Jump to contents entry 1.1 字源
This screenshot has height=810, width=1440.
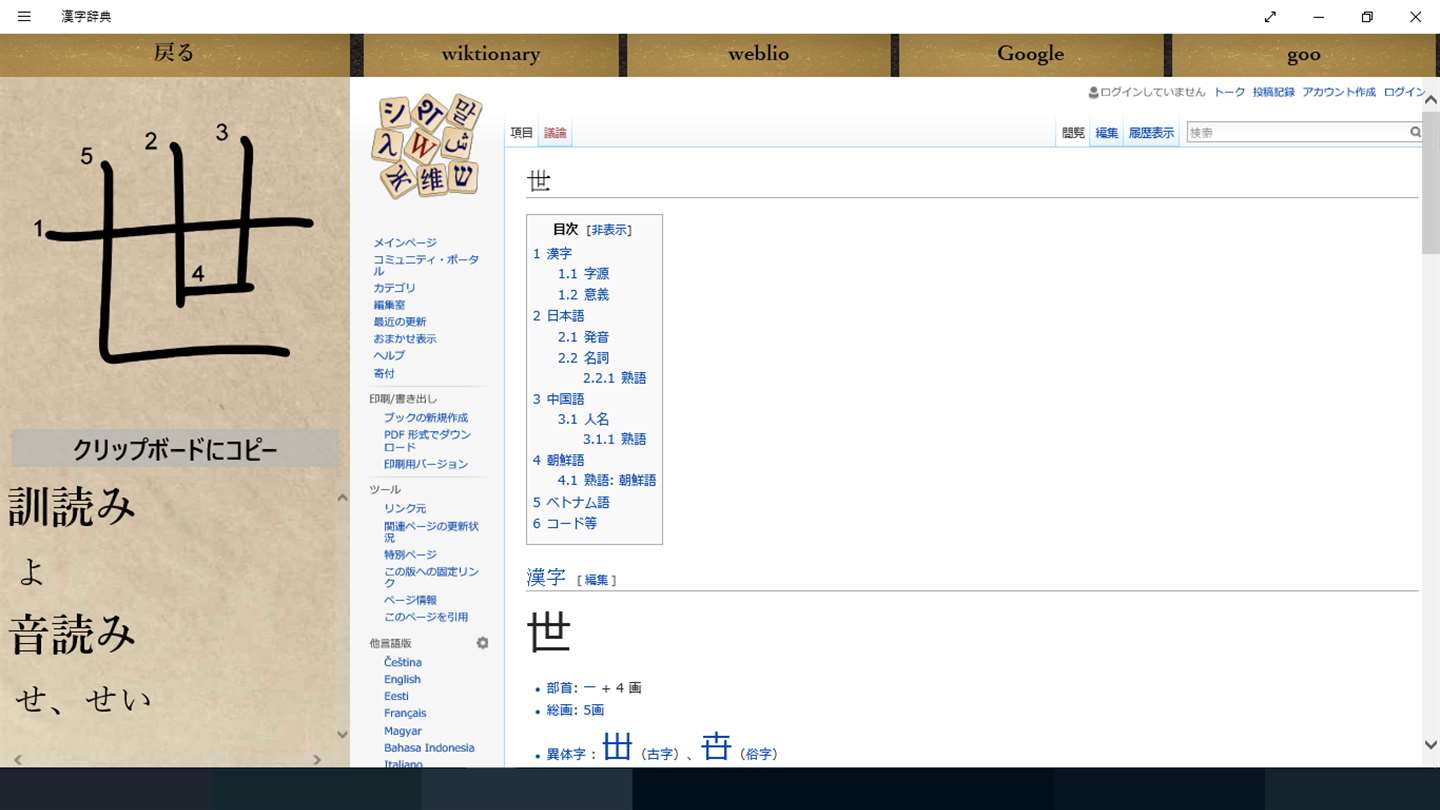(x=583, y=273)
